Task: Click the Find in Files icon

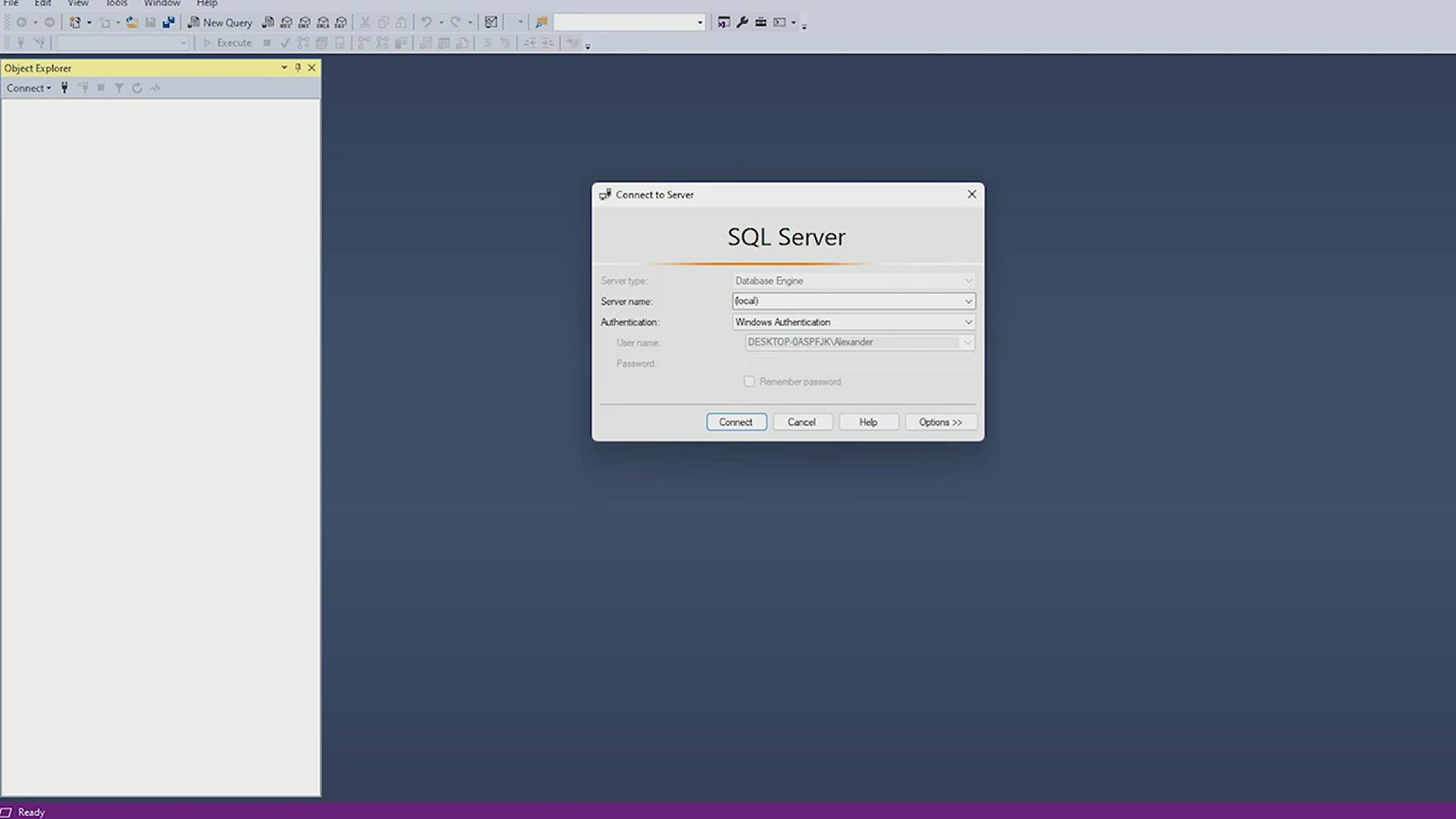Action: coord(541,22)
